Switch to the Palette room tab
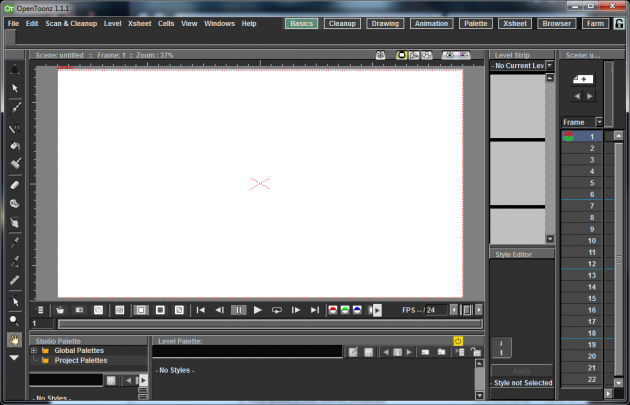 476,23
